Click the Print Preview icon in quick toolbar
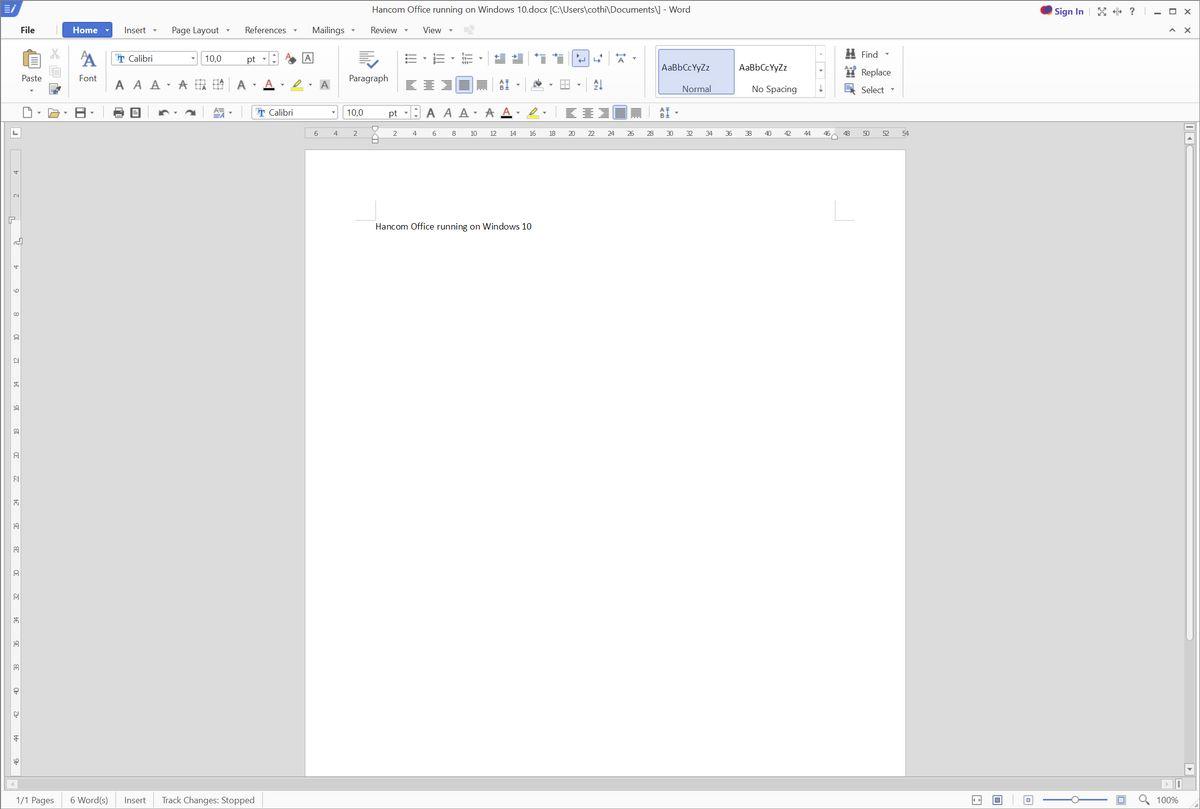Image resolution: width=1200 pixels, height=809 pixels. pos(135,113)
